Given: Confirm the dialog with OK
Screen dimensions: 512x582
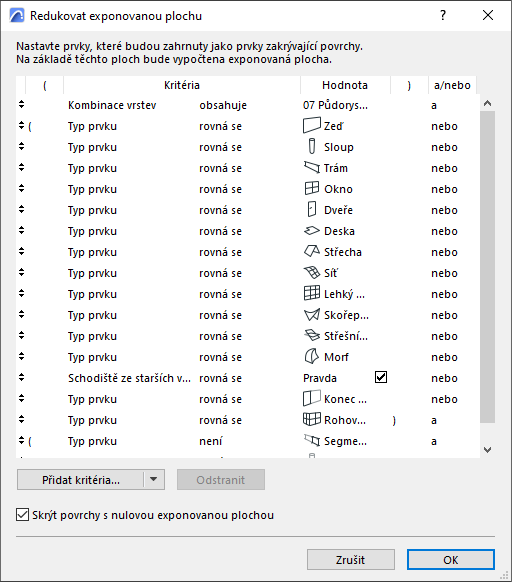Looking at the screenshot, I should click(451, 559).
